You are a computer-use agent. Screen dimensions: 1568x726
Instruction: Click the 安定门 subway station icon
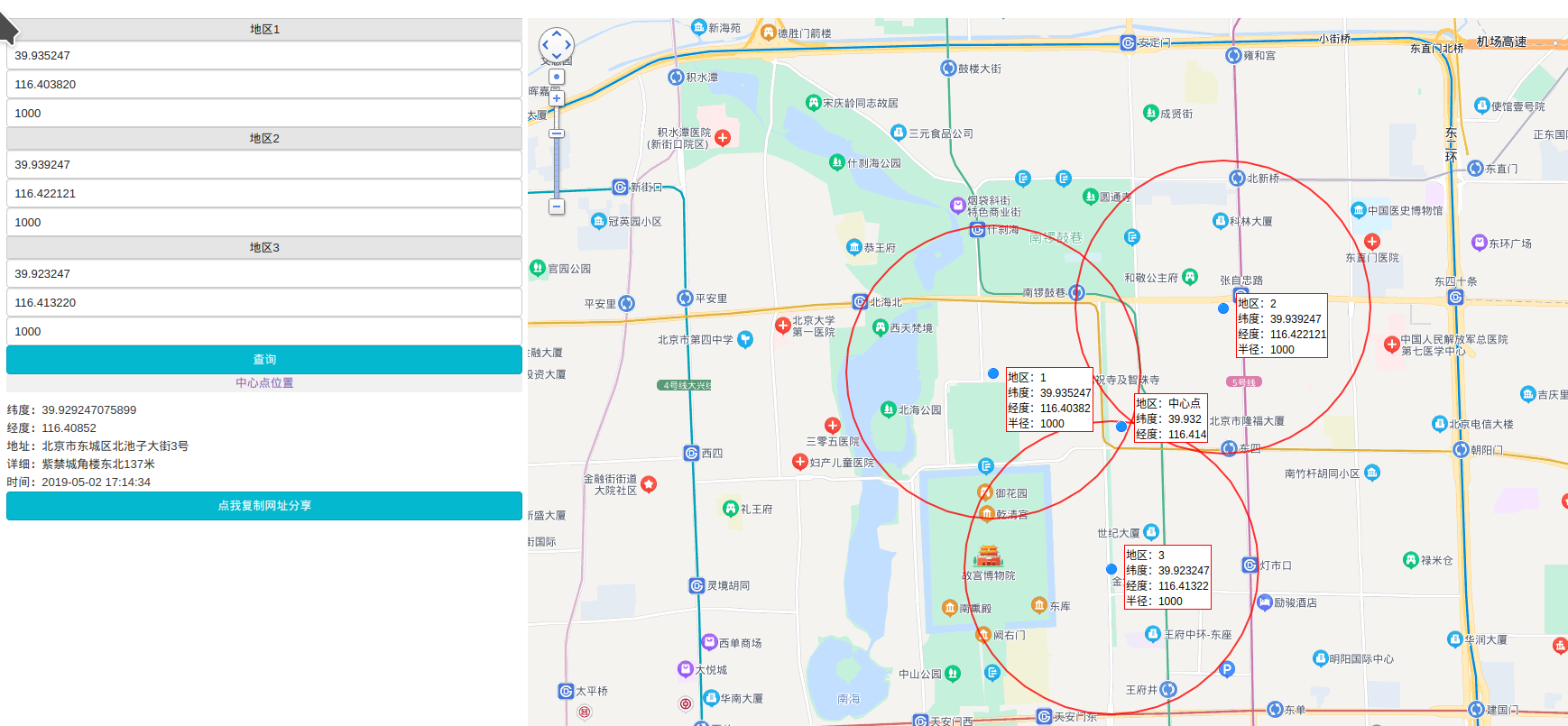point(1128,42)
